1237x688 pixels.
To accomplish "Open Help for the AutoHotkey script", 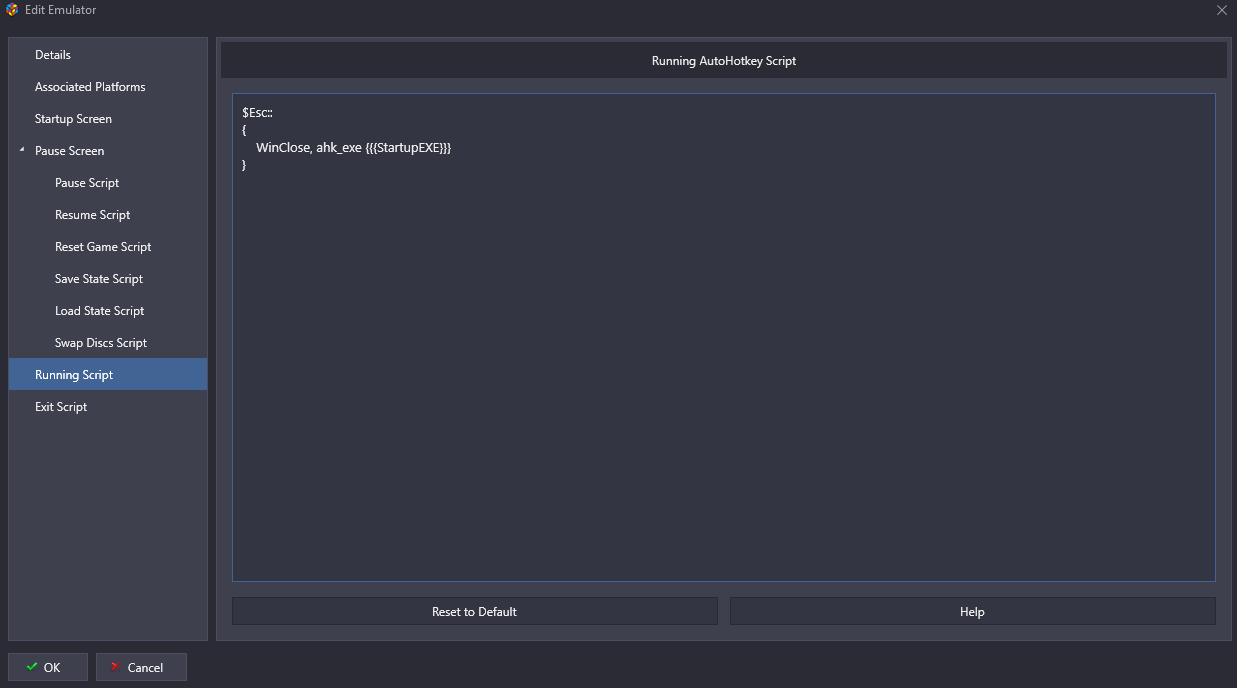I will click(x=972, y=611).
